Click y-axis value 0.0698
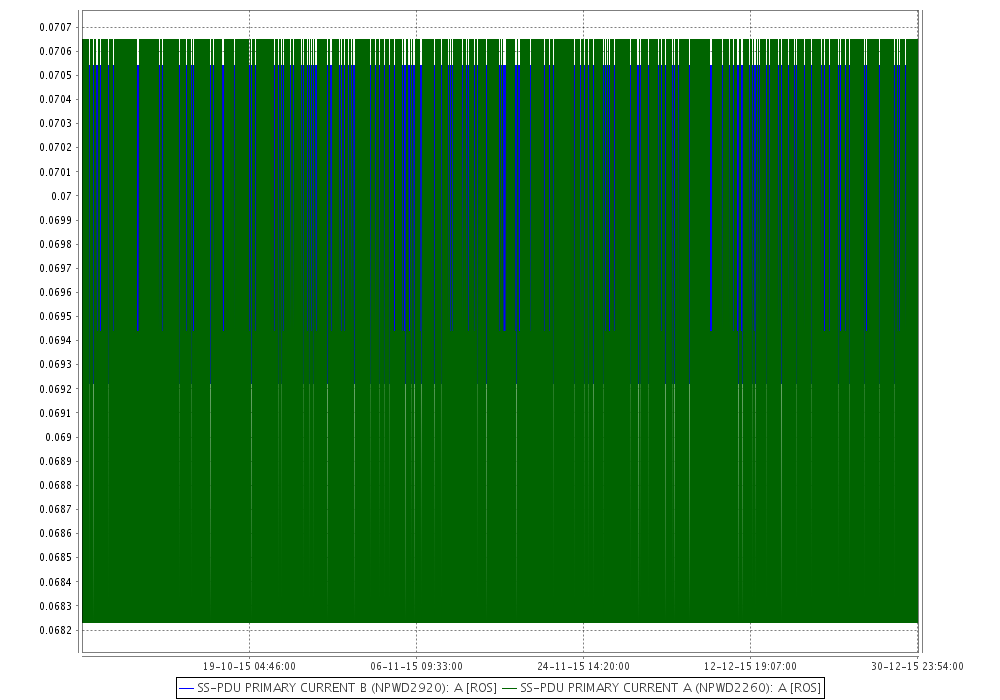Image resolution: width=1000 pixels, height=700 pixels. click(x=55, y=245)
